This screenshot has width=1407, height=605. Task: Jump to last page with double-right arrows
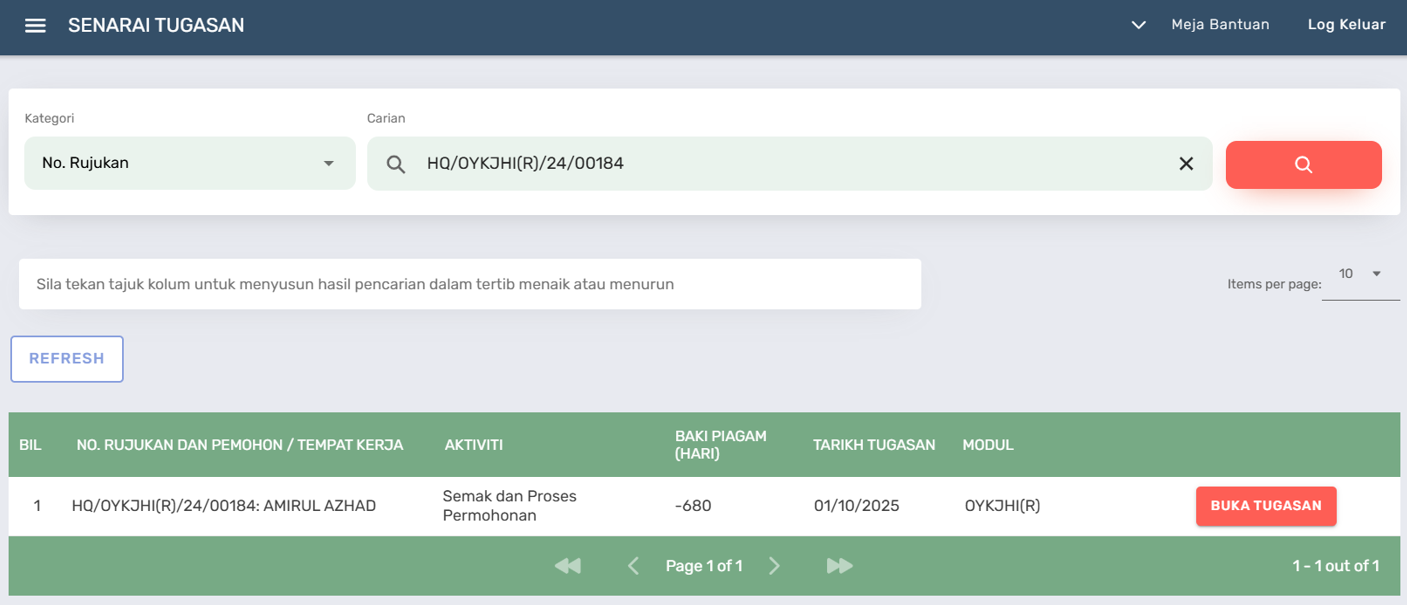(x=840, y=566)
